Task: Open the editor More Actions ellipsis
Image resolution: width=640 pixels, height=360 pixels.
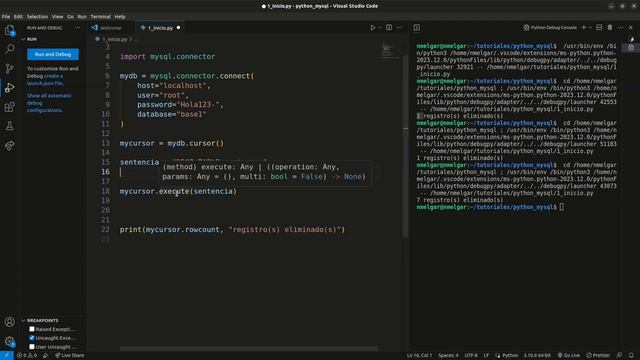Action: point(399,28)
